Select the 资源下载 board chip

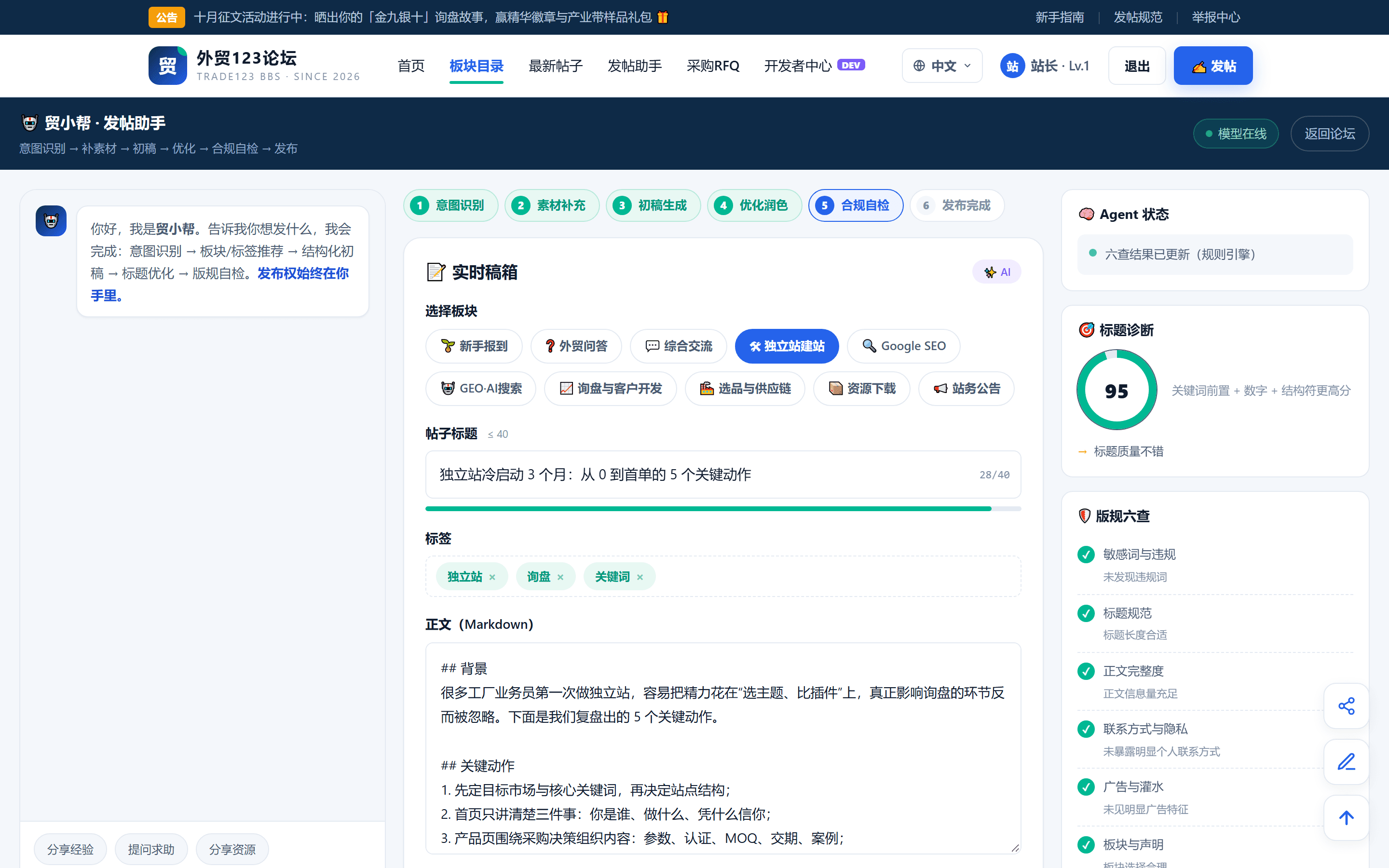pos(861,389)
